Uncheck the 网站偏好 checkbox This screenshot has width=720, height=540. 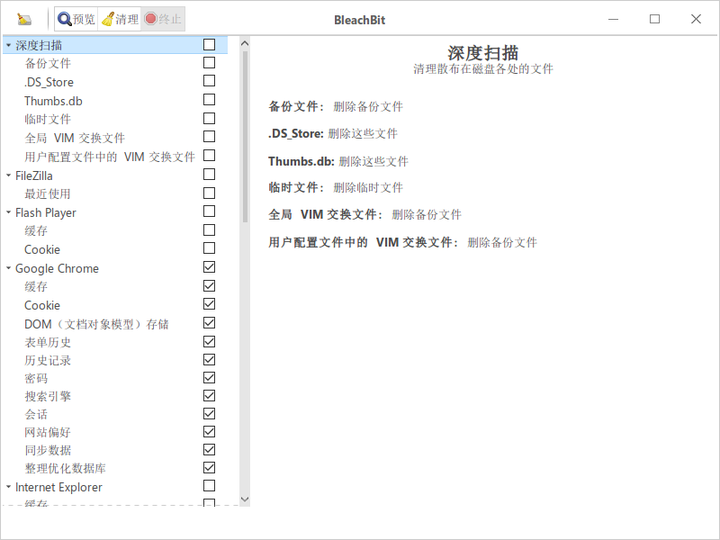(209, 432)
